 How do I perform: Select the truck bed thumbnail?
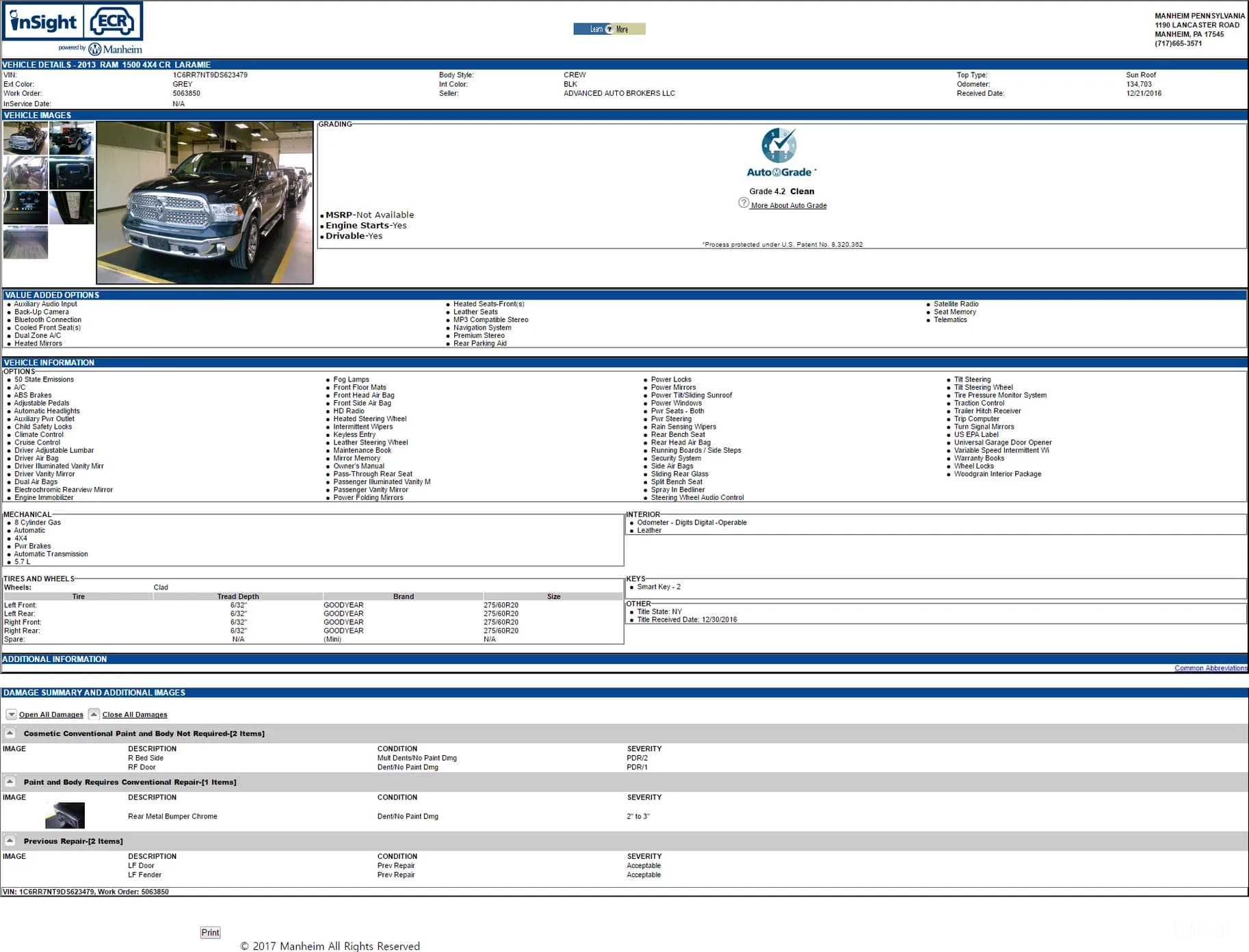pos(26,243)
